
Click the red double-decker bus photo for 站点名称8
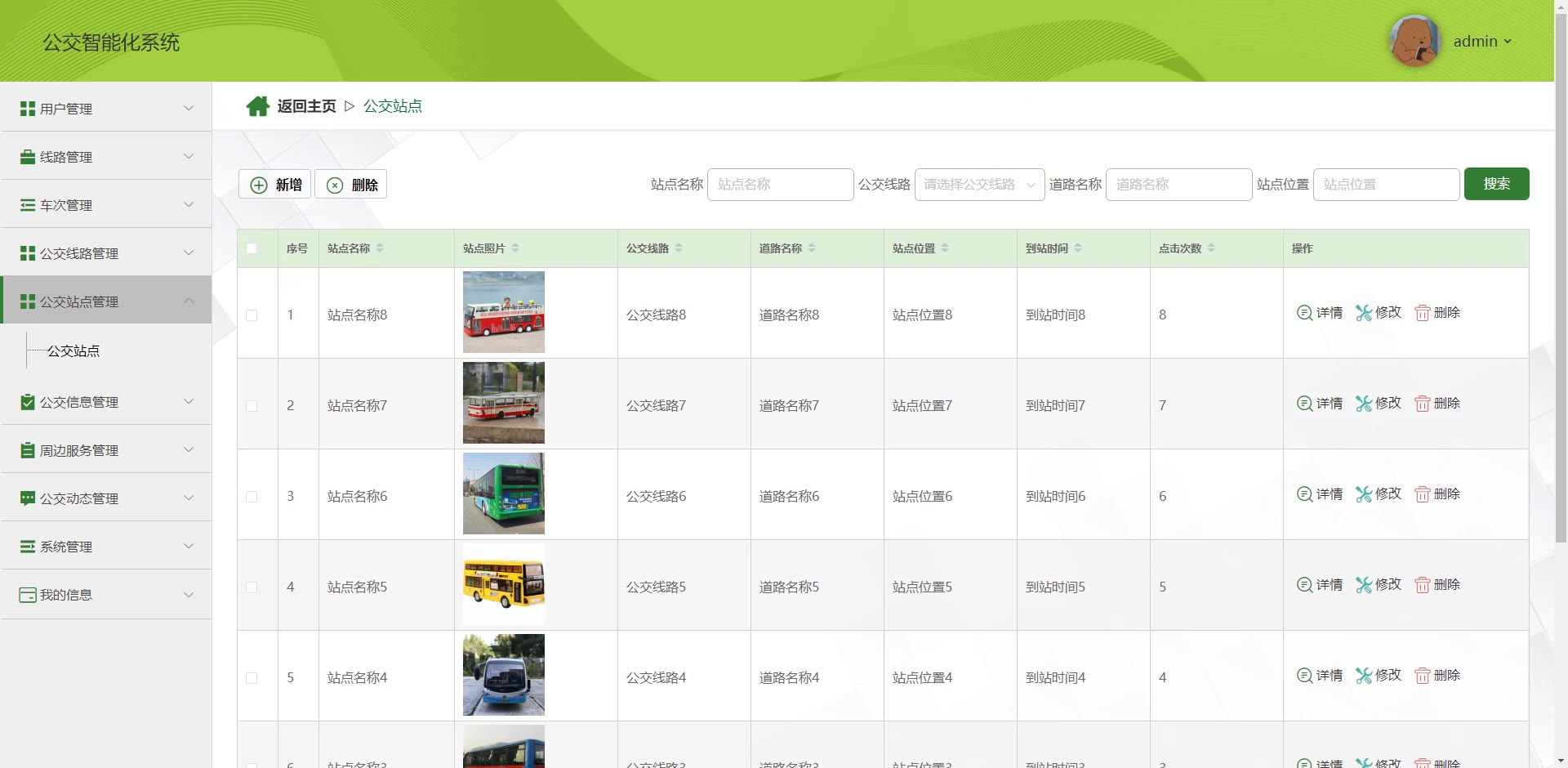tap(504, 312)
